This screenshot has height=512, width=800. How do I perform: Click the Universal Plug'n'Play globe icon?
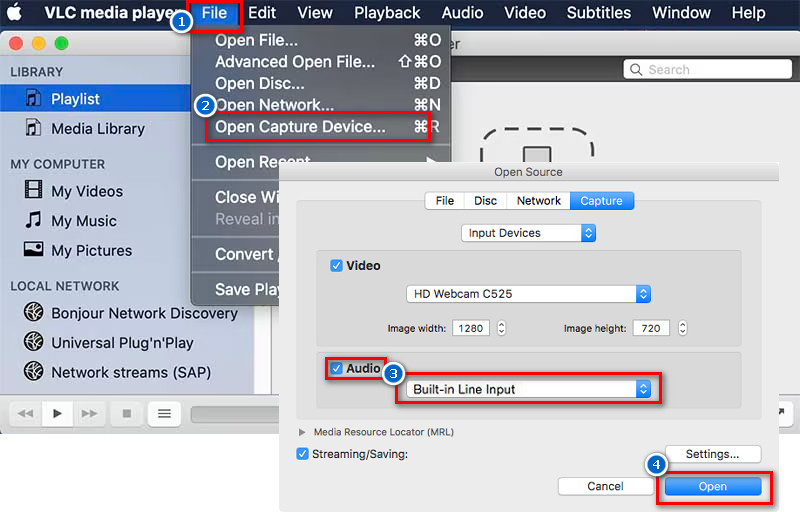[x=34, y=341]
